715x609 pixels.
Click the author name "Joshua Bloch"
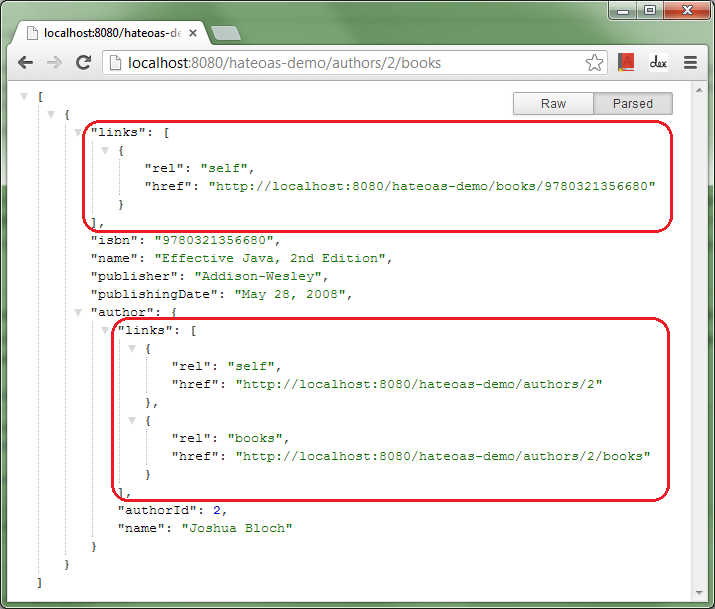coord(237,528)
